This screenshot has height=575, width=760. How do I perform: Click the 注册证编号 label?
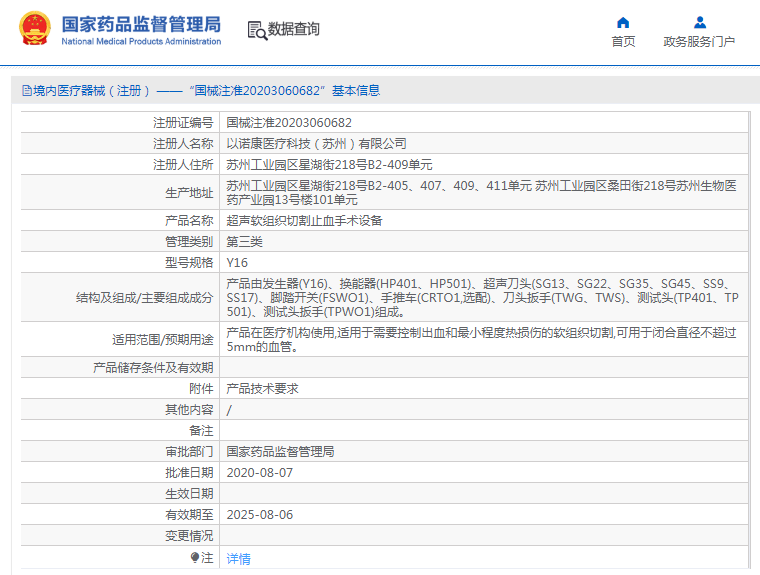click(183, 123)
